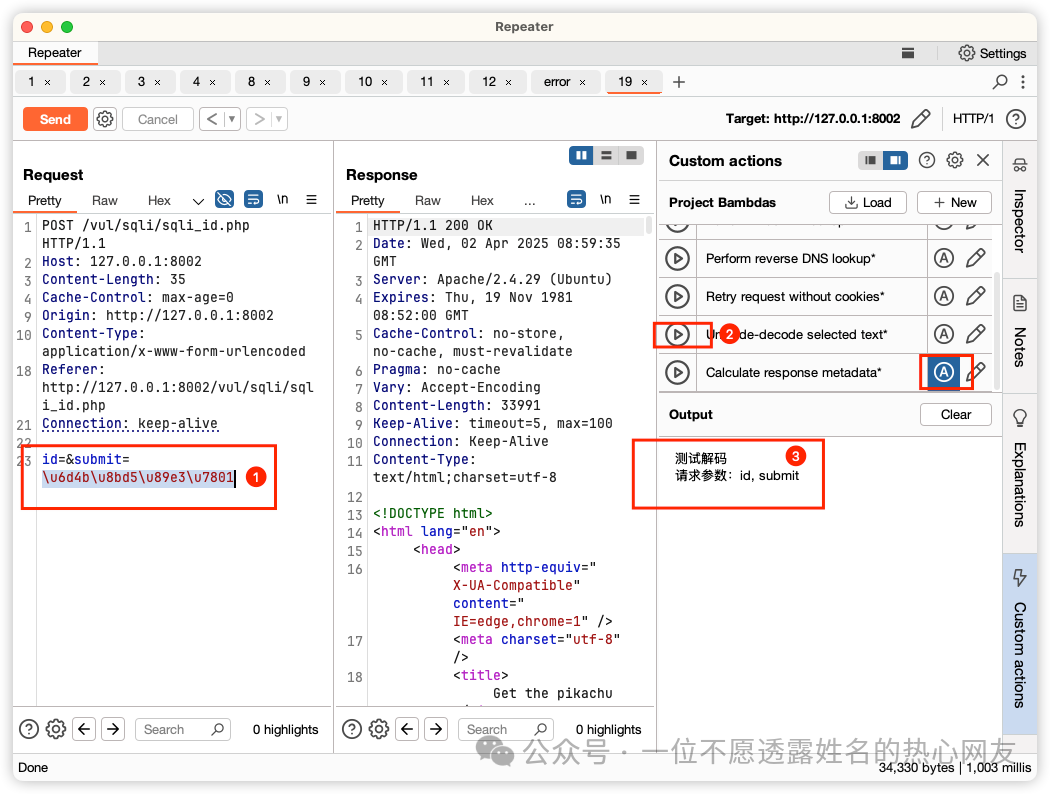Select the Repeater tab named error
Image resolution: width=1050 pixels, height=794 pixels.
click(x=557, y=82)
